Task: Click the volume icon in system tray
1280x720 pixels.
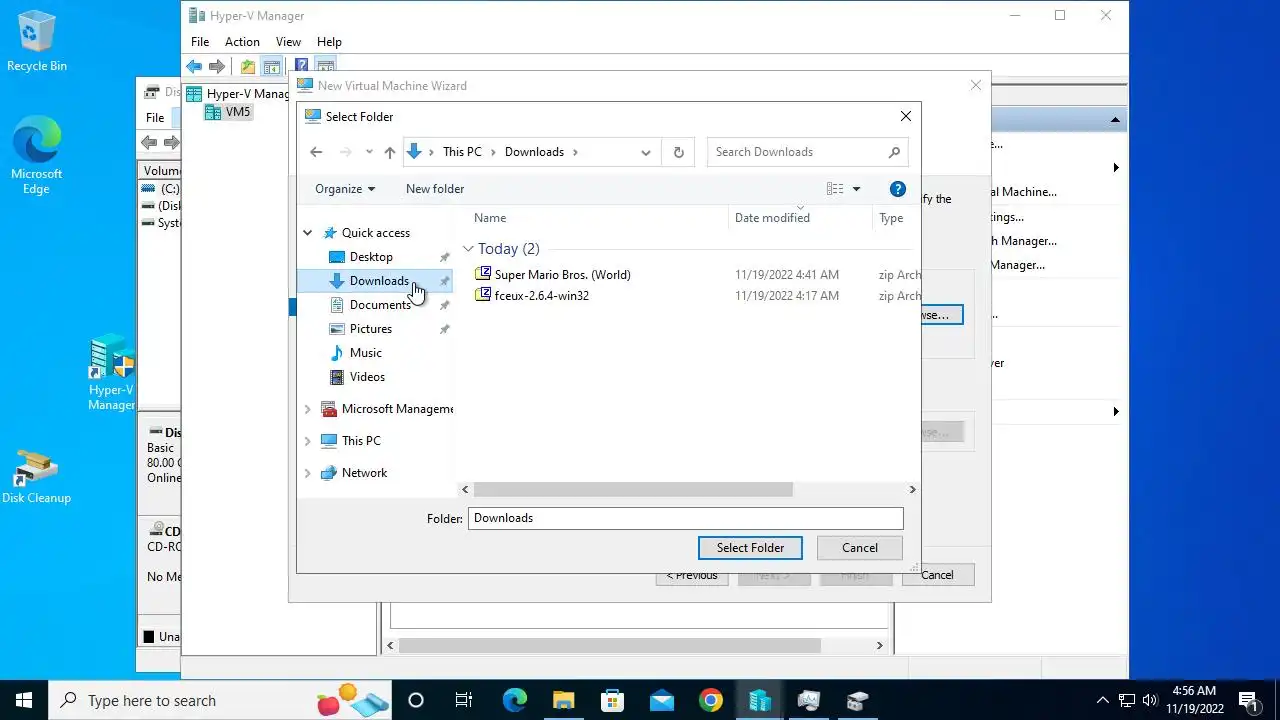Action: (x=1150, y=700)
